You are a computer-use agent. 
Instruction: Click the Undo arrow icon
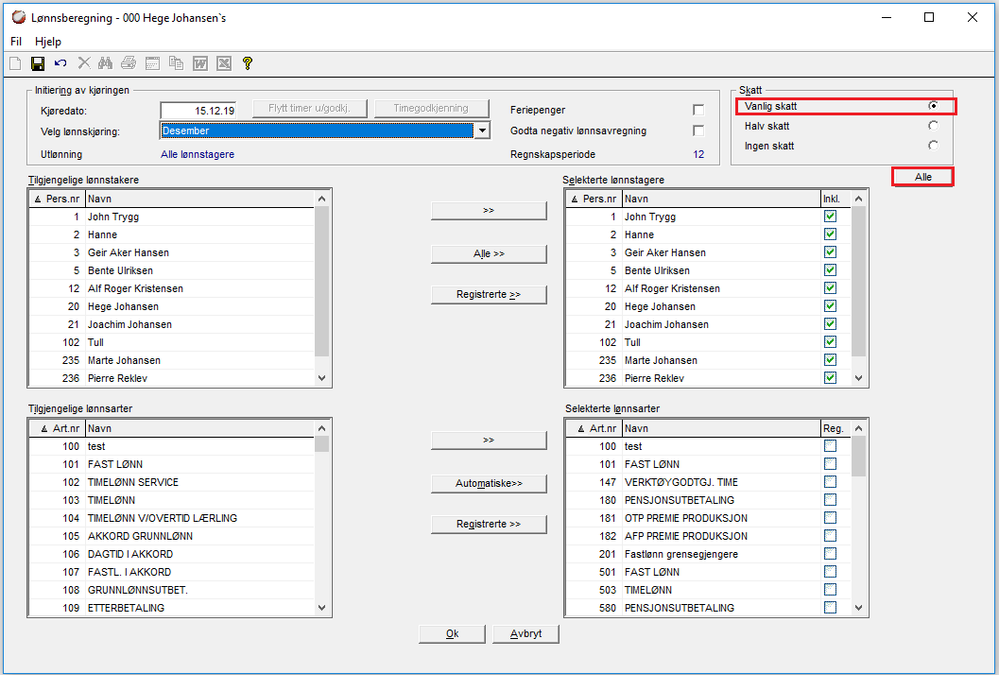(61, 63)
